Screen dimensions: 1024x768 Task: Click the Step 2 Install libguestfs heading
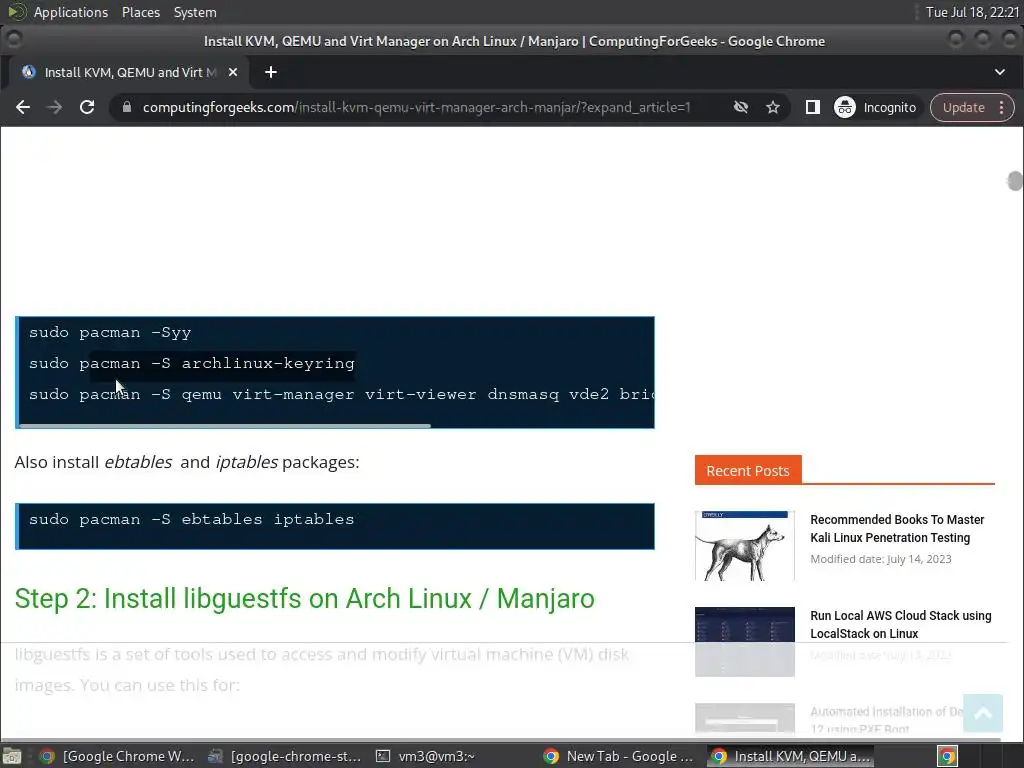(x=304, y=599)
